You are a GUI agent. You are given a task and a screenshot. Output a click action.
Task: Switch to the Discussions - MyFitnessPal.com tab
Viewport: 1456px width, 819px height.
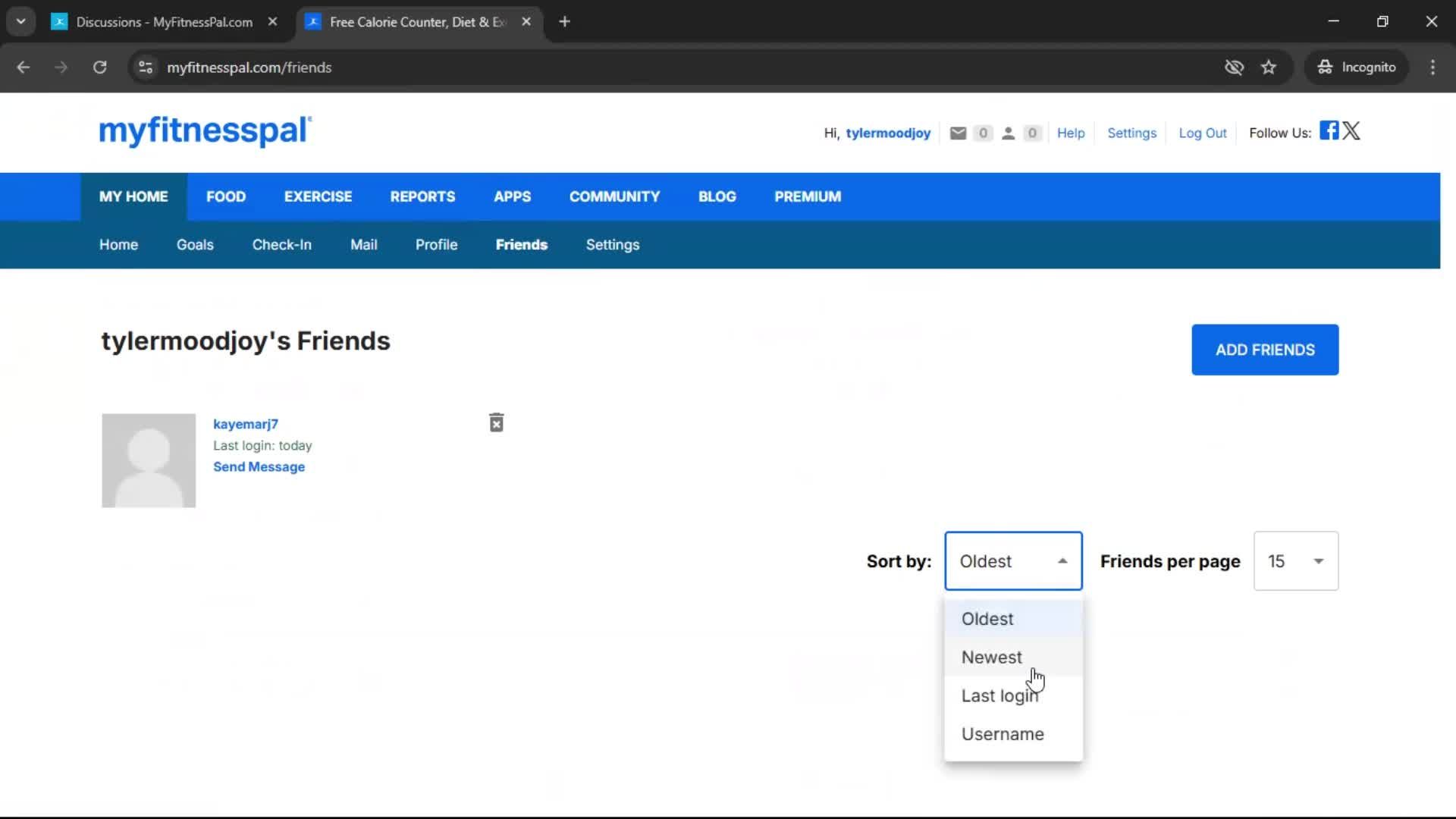click(x=164, y=22)
